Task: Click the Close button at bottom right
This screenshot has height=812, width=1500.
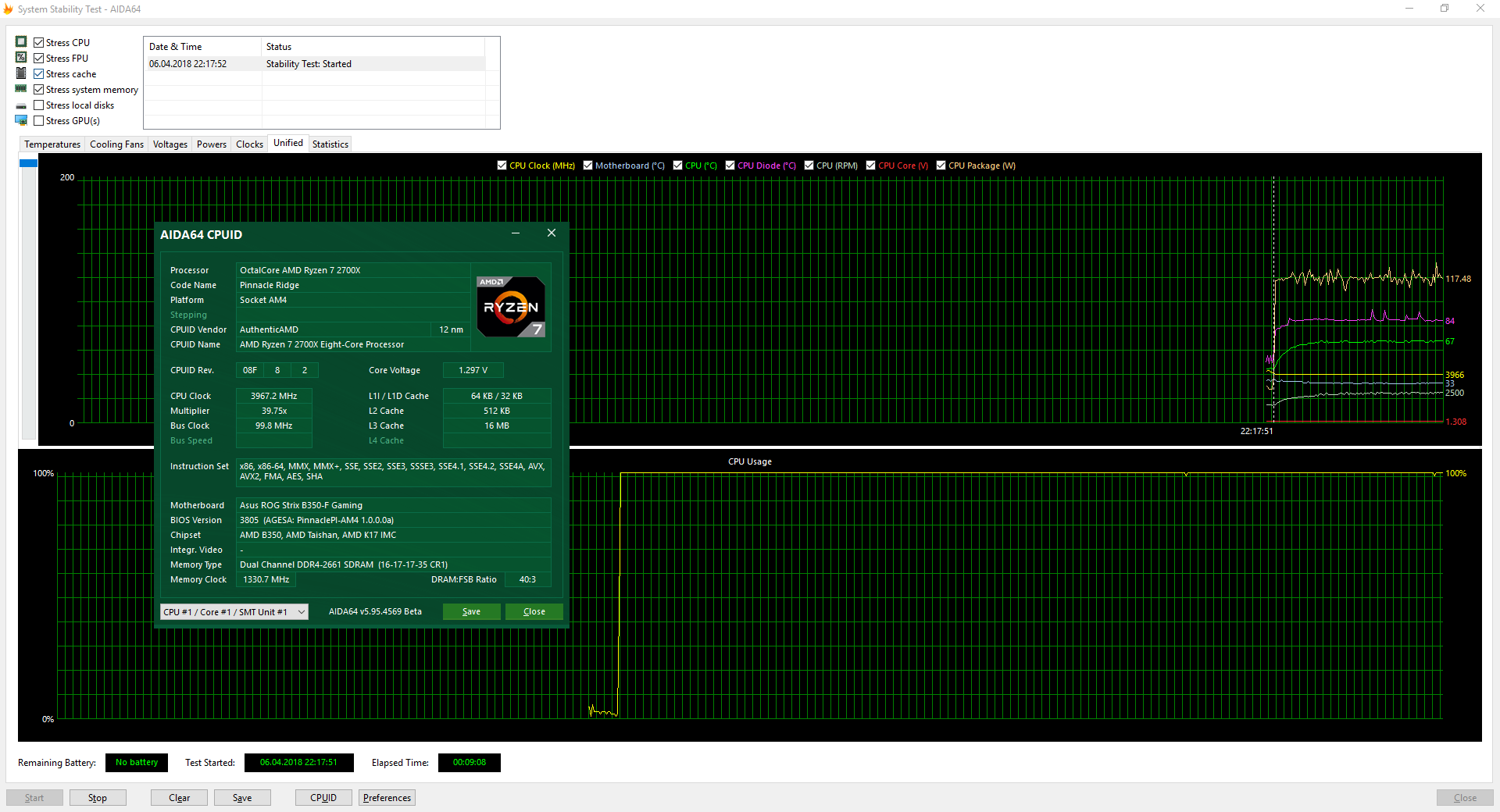Action: tap(1465, 798)
